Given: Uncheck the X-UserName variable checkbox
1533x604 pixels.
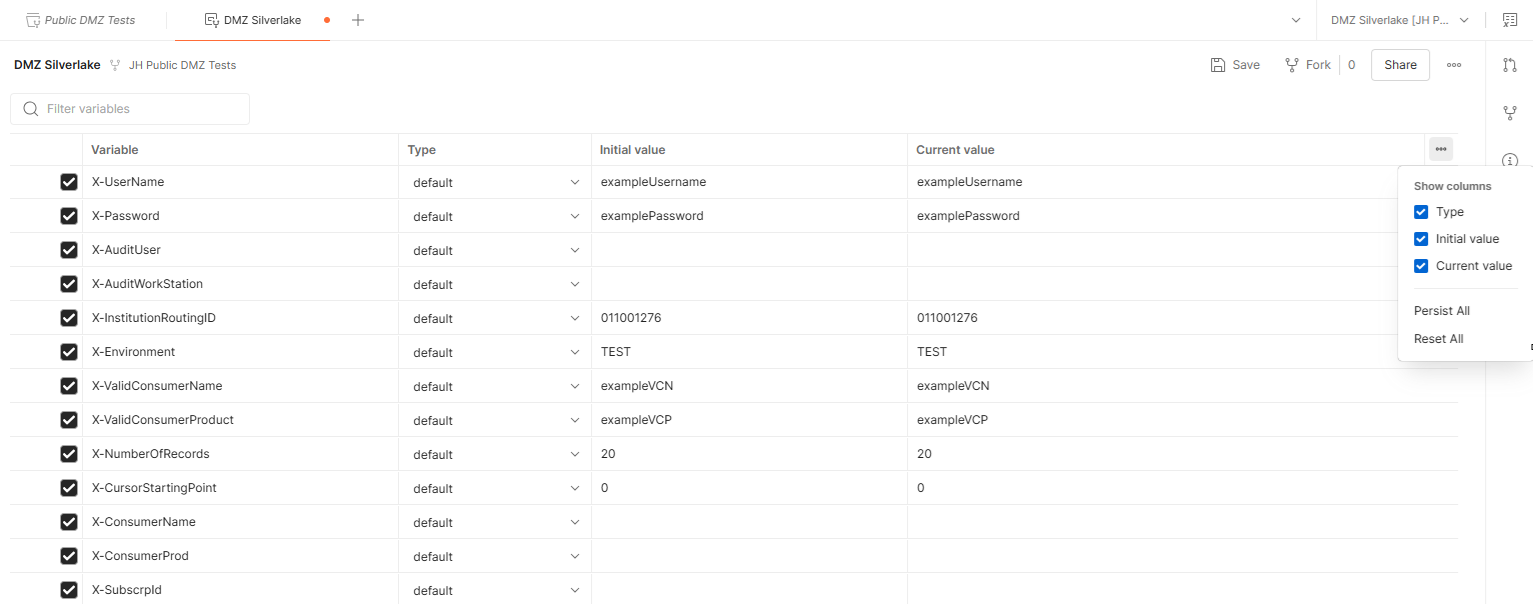Looking at the screenshot, I should click(x=68, y=181).
